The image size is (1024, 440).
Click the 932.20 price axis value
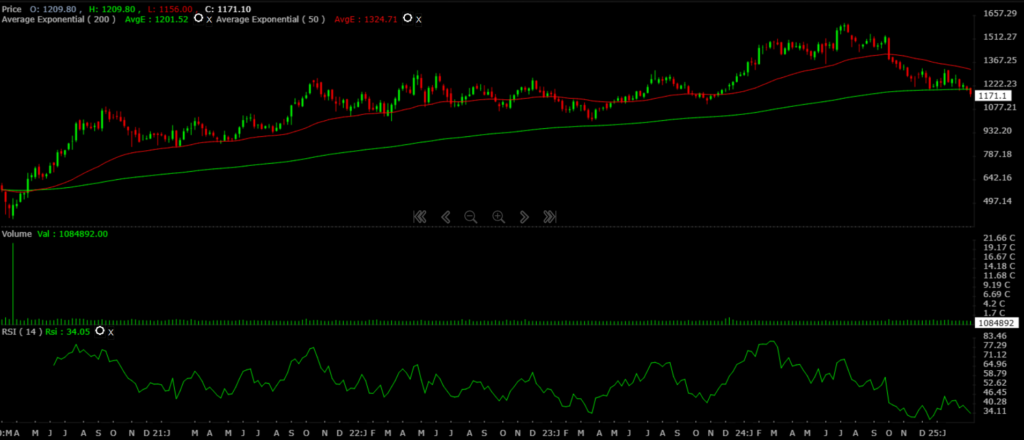click(997, 131)
